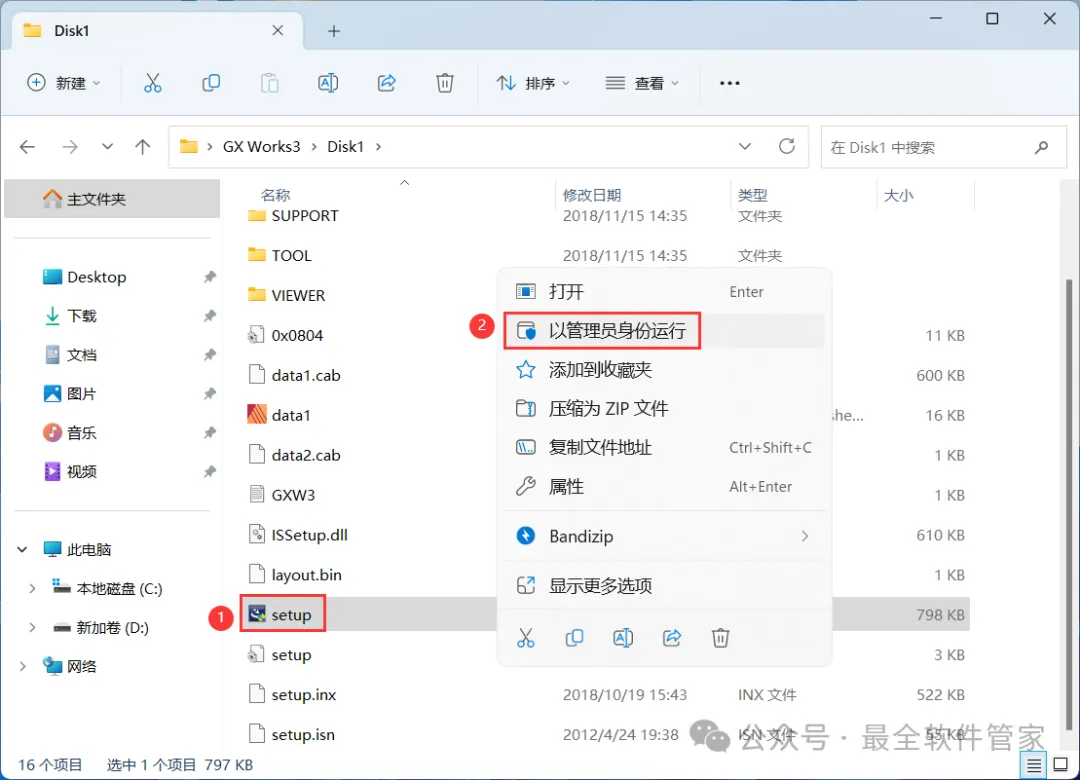Collapse the 此电脑 tree node

tap(23, 549)
